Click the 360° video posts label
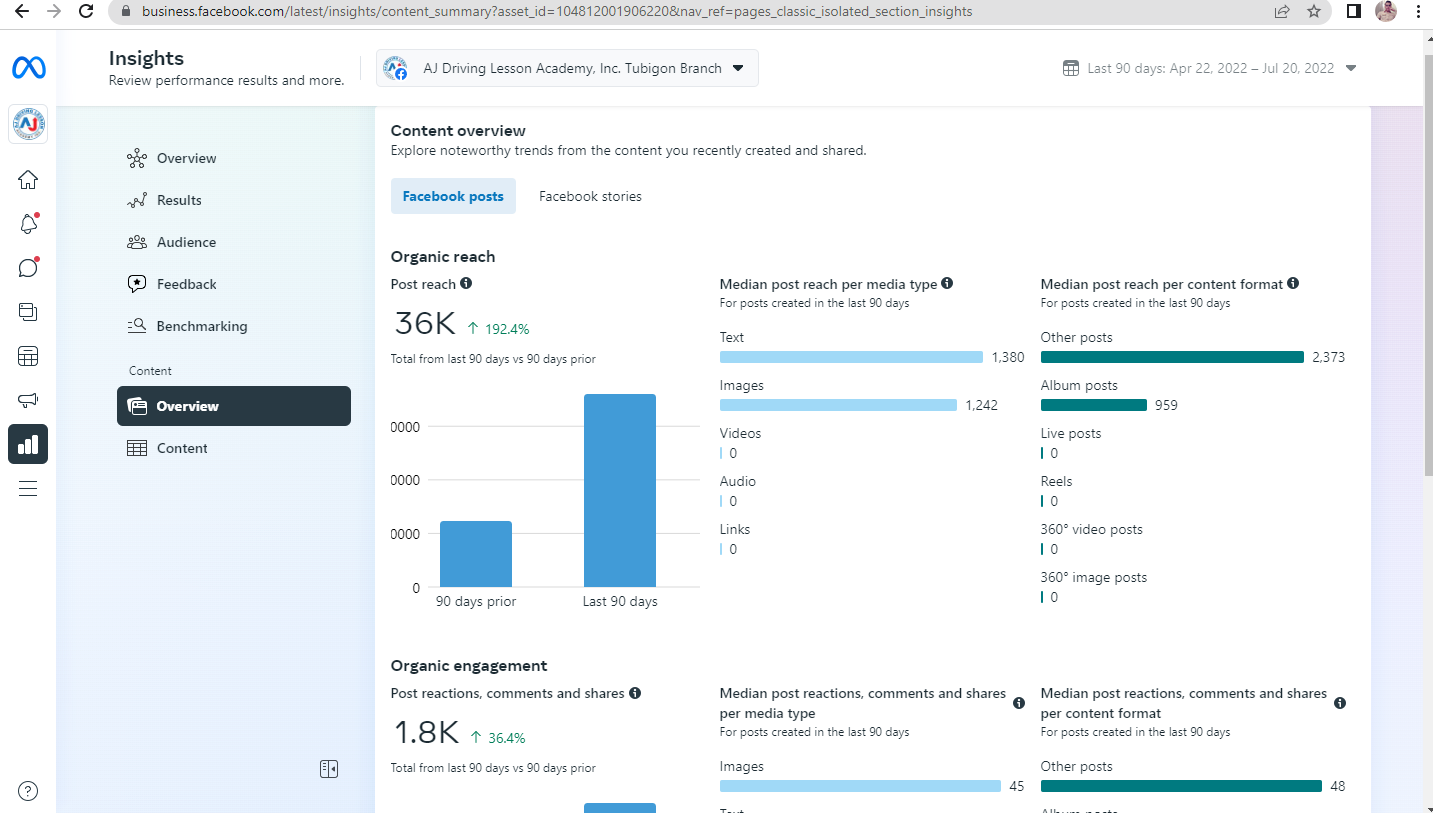The image size is (1433, 813). (x=1091, y=529)
